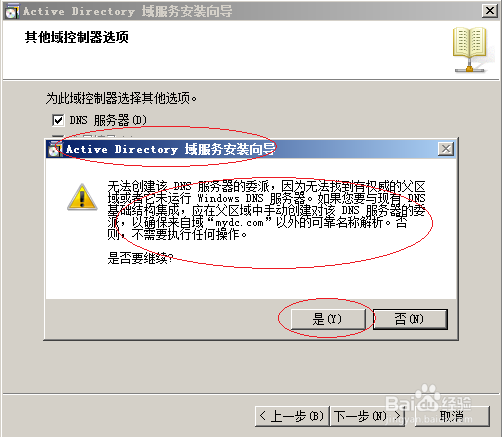Click the main wizard window title icon
This screenshot has height=437, width=502.
(x=12, y=11)
